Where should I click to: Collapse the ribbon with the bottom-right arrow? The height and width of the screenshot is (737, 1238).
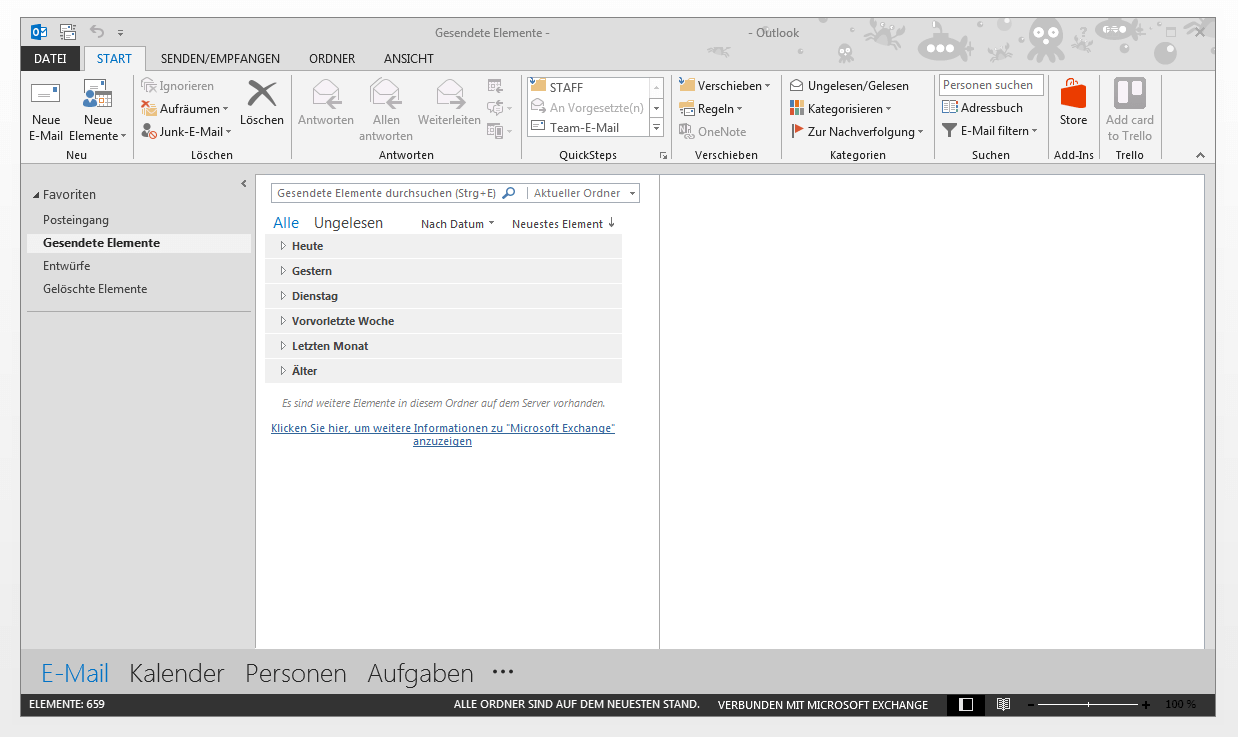point(1200,155)
